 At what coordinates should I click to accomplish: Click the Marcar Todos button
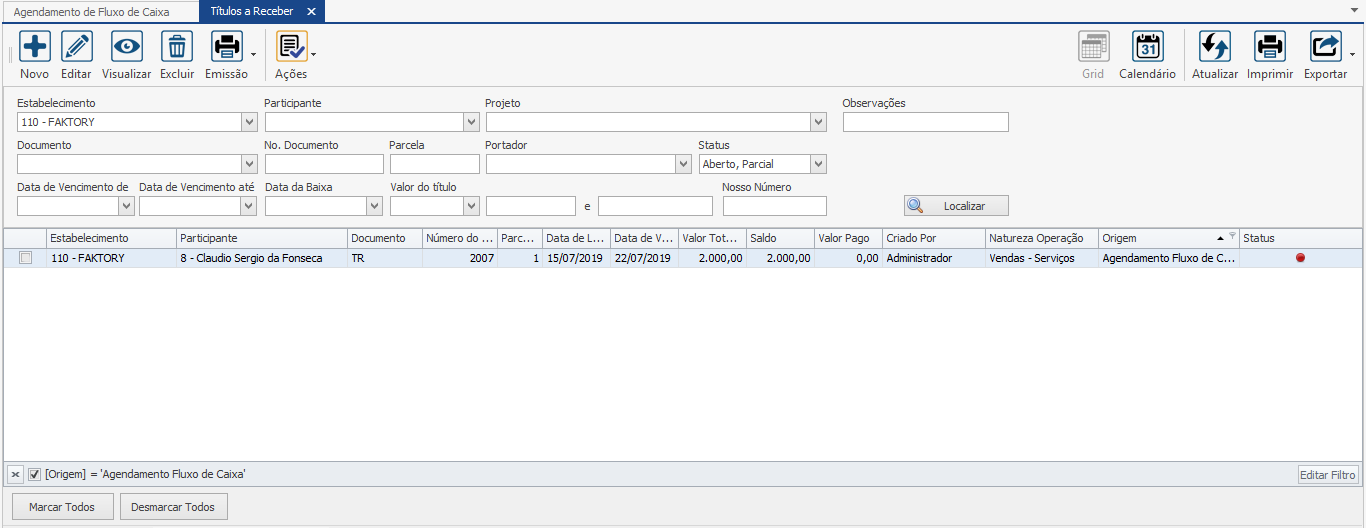point(62,507)
